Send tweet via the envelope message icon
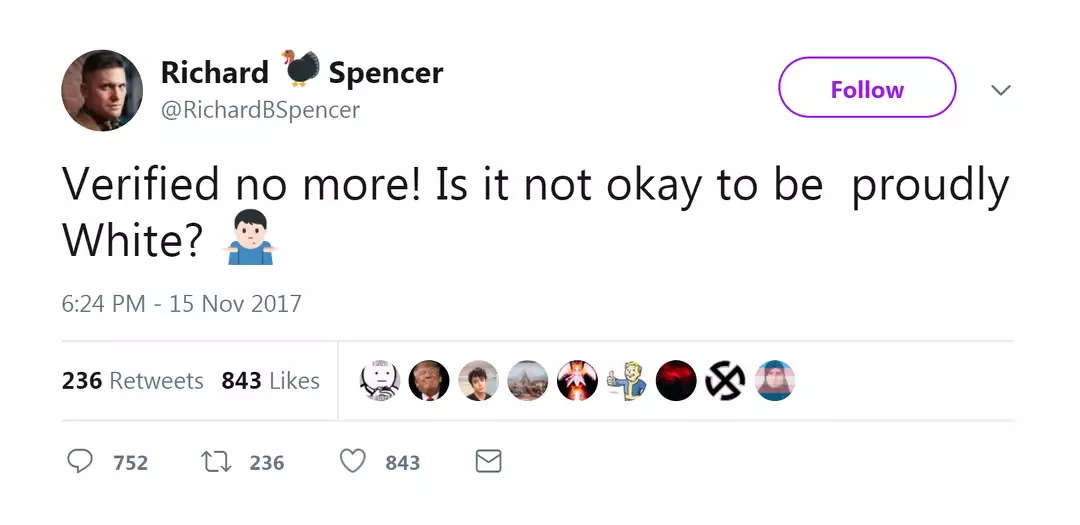The height and width of the screenshot is (525, 1080). pyautogui.click(x=487, y=461)
